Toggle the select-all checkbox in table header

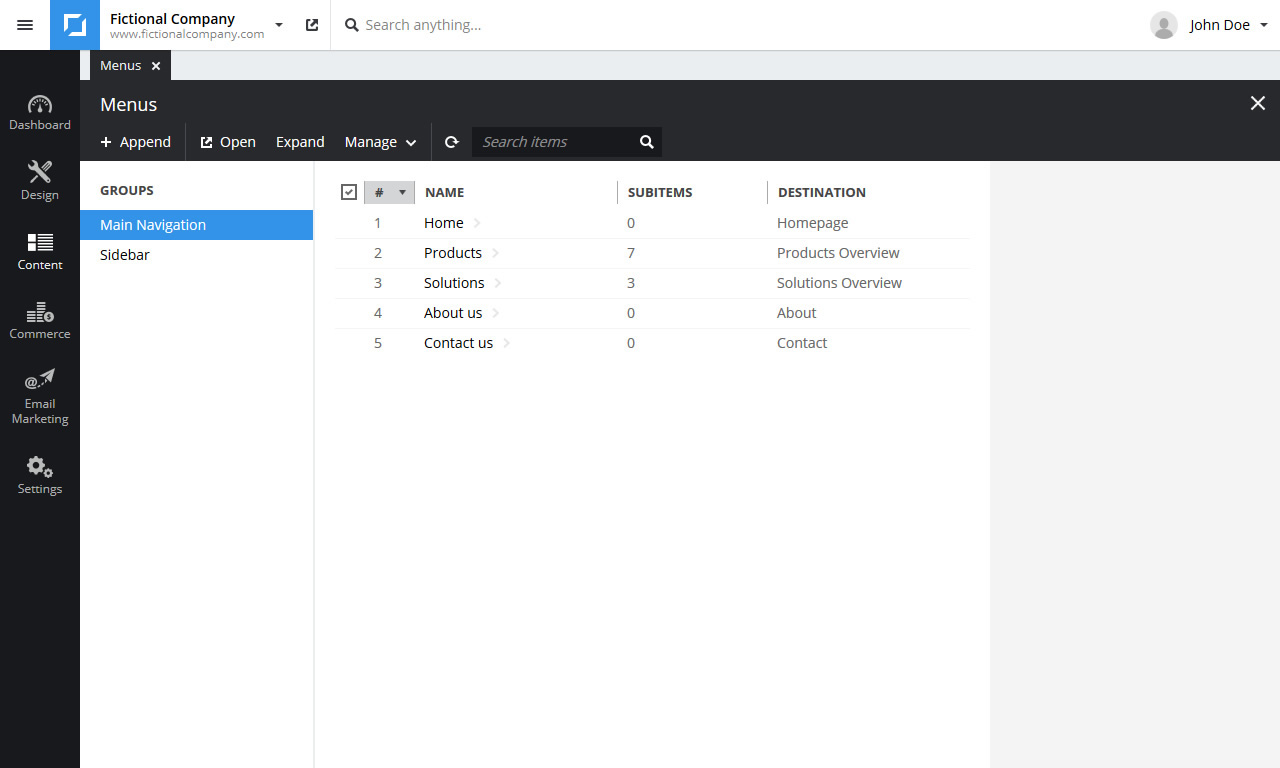(x=349, y=192)
